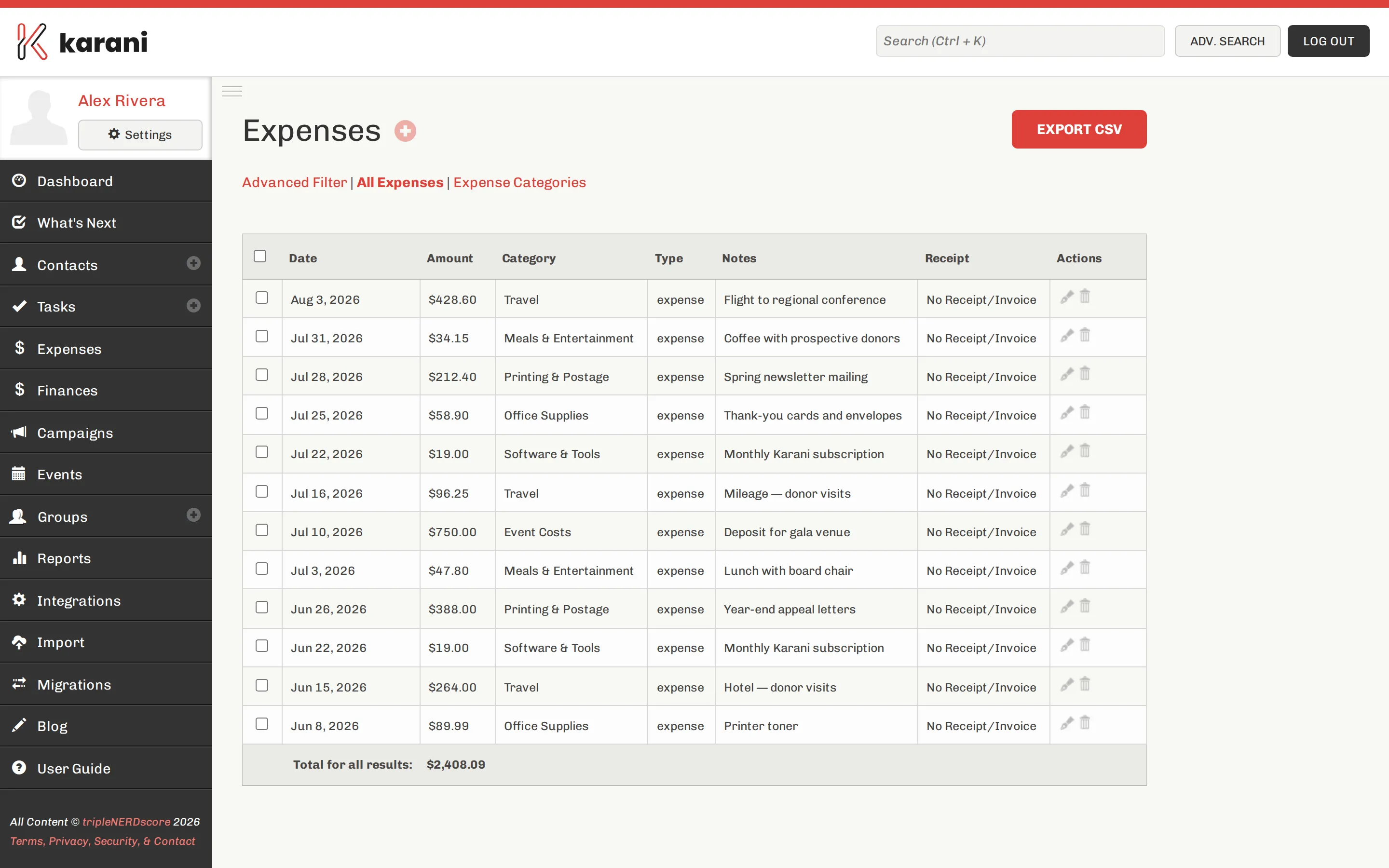Delete the Spring newsletter mailing expense

pyautogui.click(x=1085, y=374)
